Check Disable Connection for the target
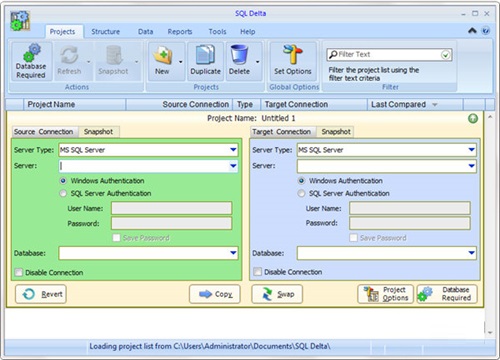The image size is (500, 360). 257,272
